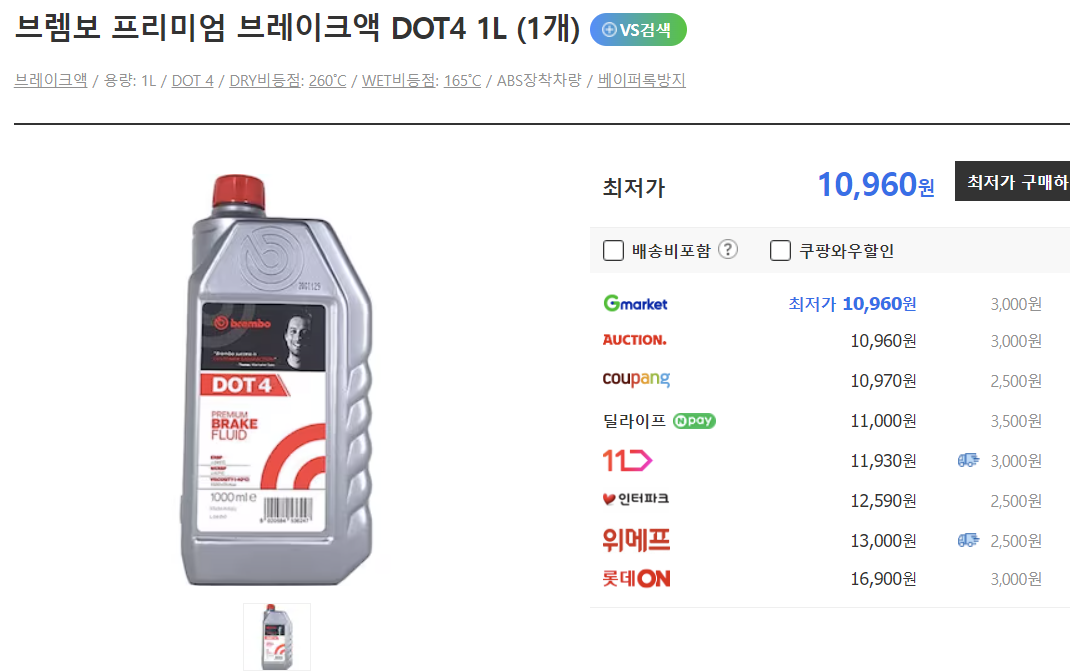Open the 딜라이프 Npay seller entry
Screen dimensions: 1070x672
[659, 421]
